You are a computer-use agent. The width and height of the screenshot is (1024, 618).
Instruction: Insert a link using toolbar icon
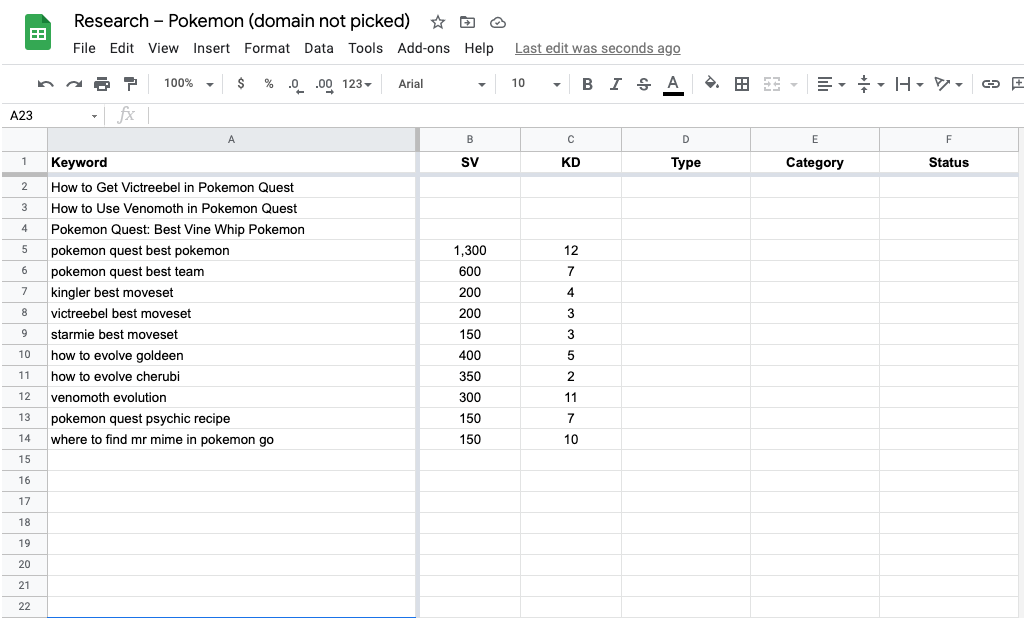click(991, 84)
